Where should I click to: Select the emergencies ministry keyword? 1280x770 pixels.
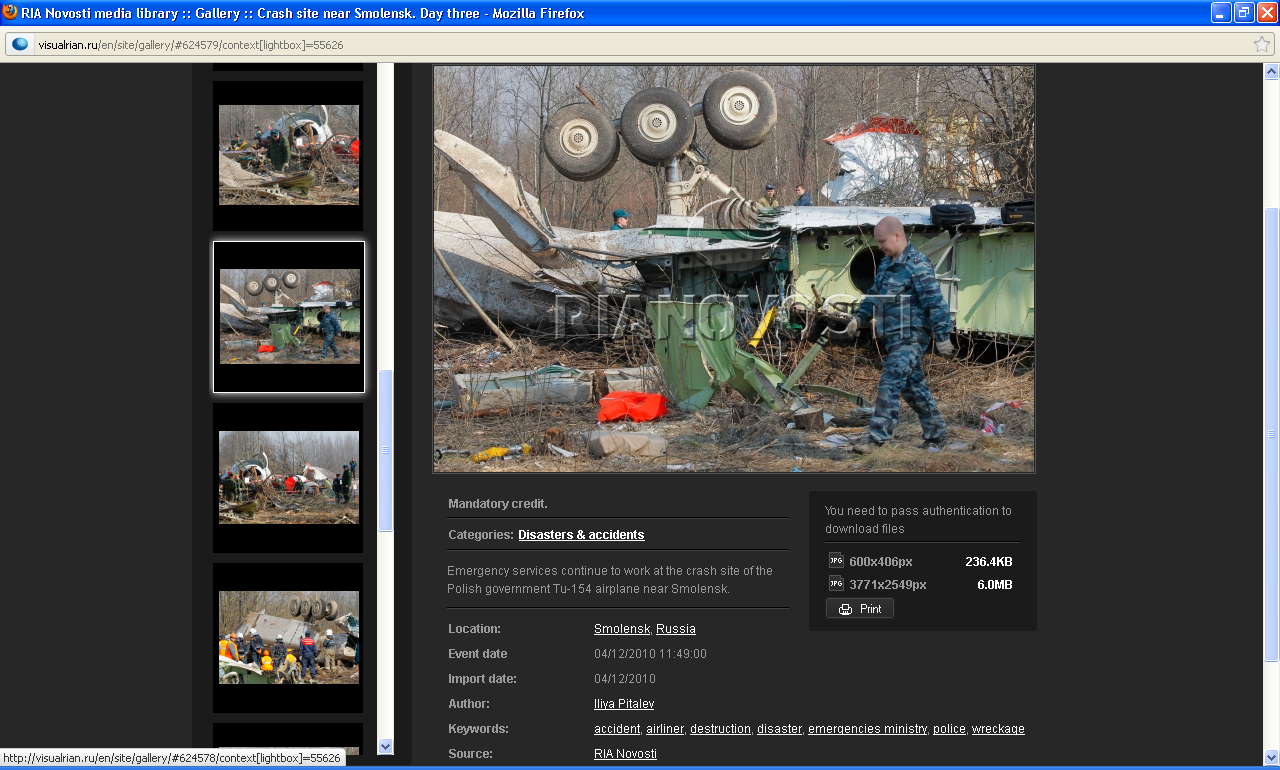point(867,729)
